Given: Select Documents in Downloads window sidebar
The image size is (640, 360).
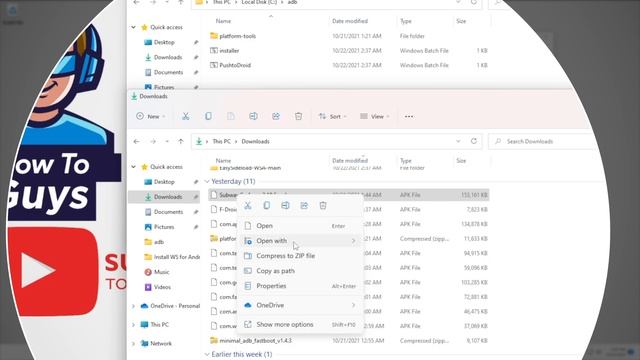Looking at the screenshot, I should (x=164, y=212).
